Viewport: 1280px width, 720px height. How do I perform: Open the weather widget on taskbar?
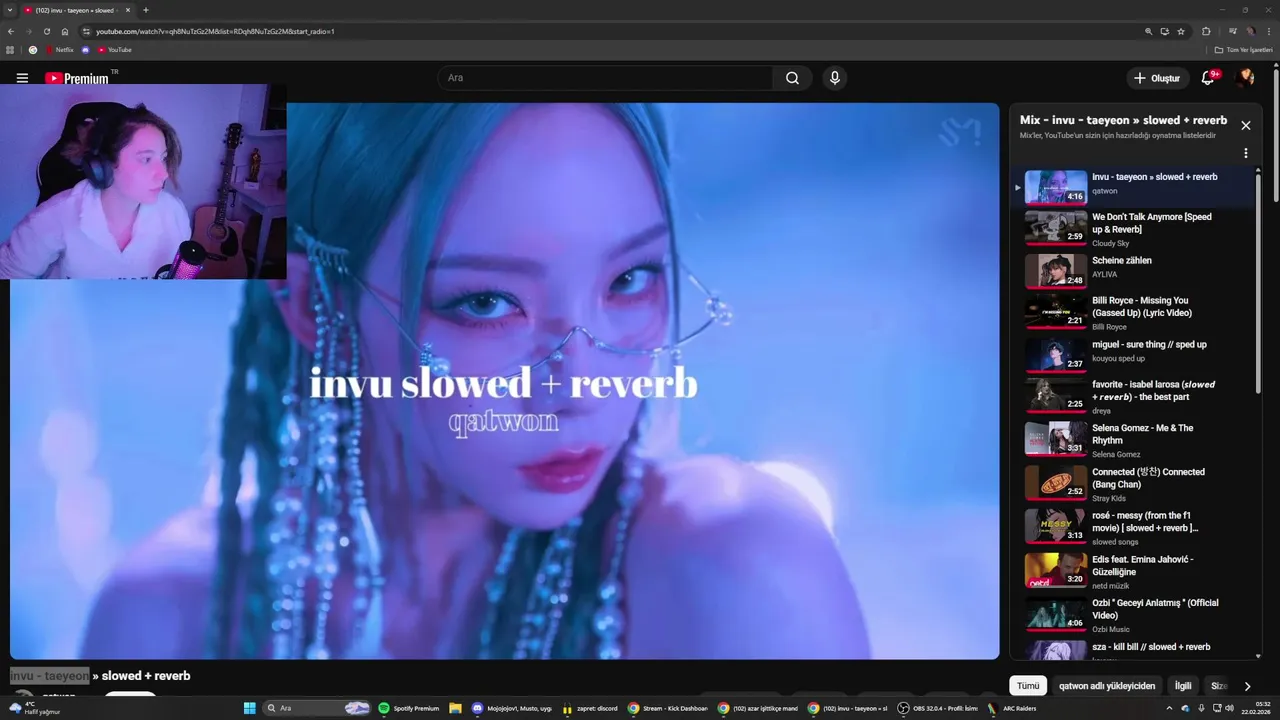[x=35, y=708]
